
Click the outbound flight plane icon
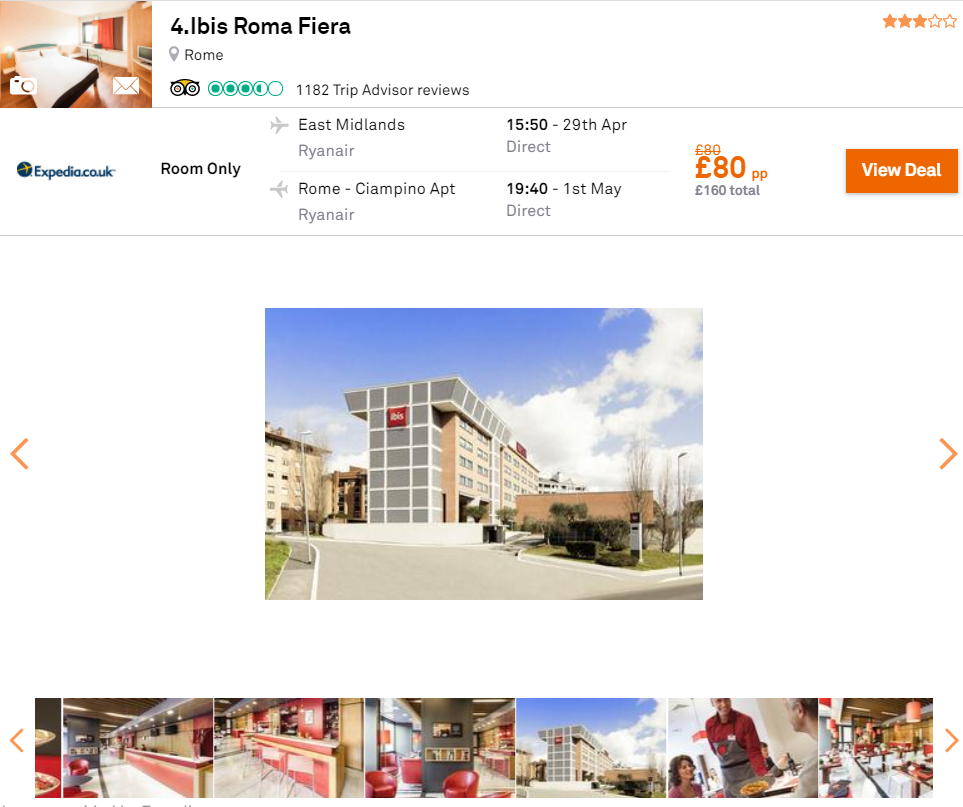coord(279,125)
